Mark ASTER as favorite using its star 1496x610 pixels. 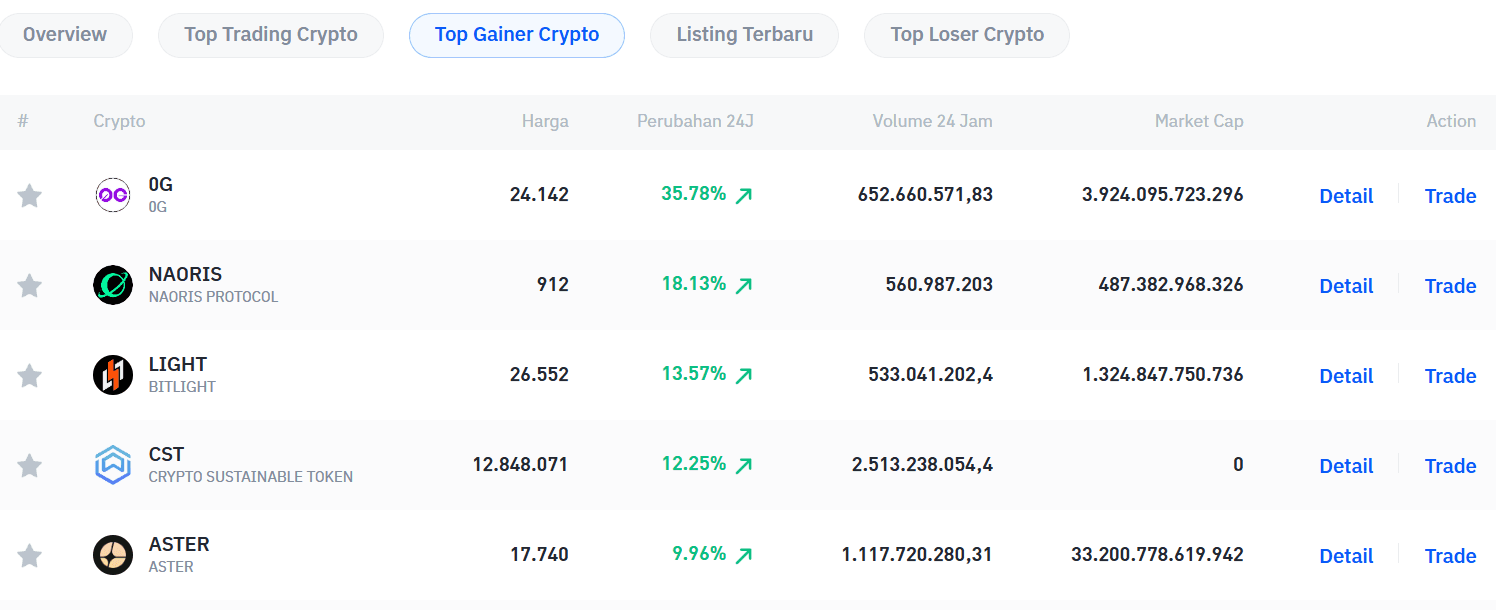tap(29, 555)
